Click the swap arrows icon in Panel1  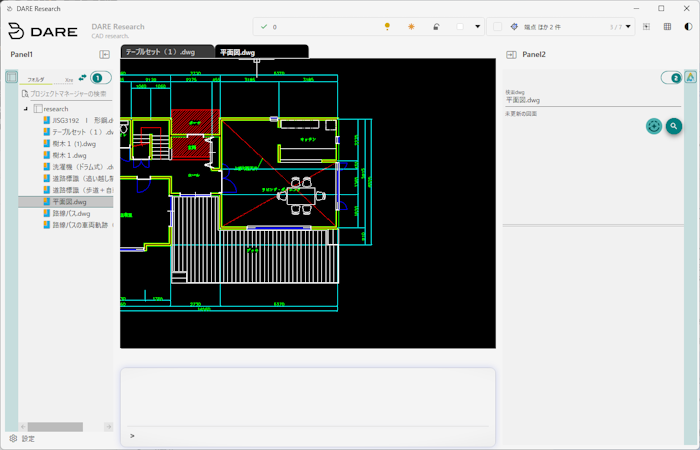(x=83, y=78)
